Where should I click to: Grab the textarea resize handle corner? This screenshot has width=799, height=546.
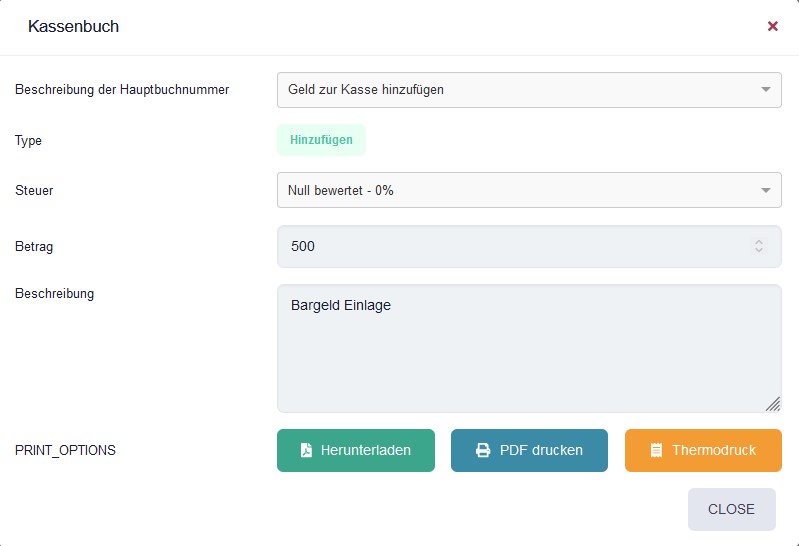[773, 404]
